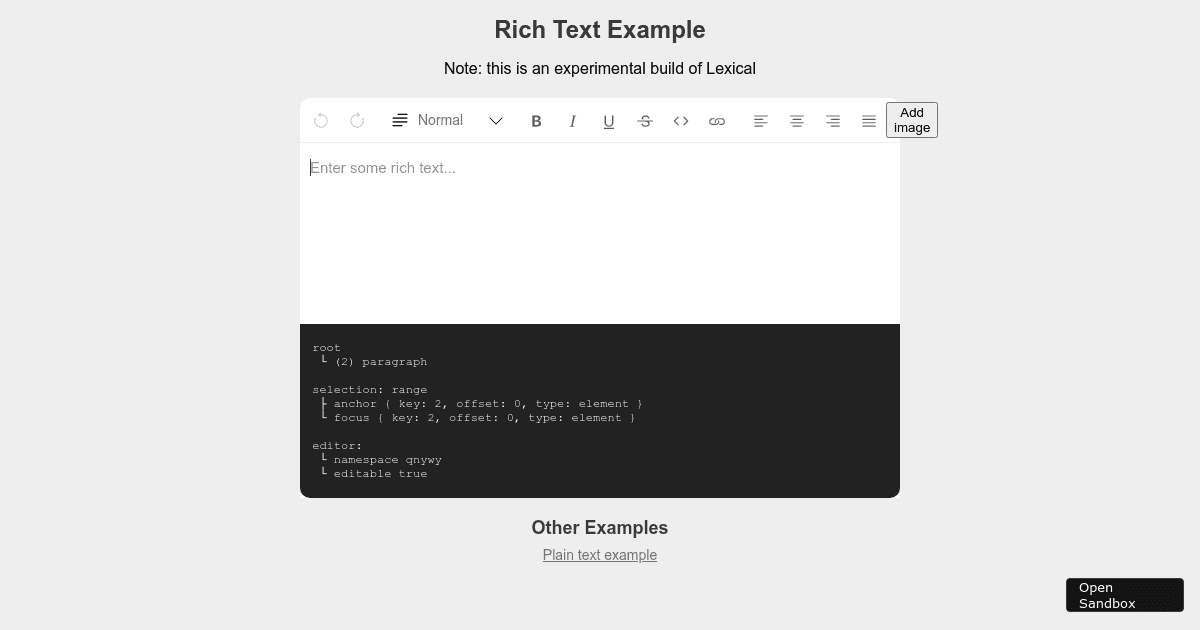The image size is (1200, 630).
Task: Open the block format chevron menu
Action: (x=496, y=120)
